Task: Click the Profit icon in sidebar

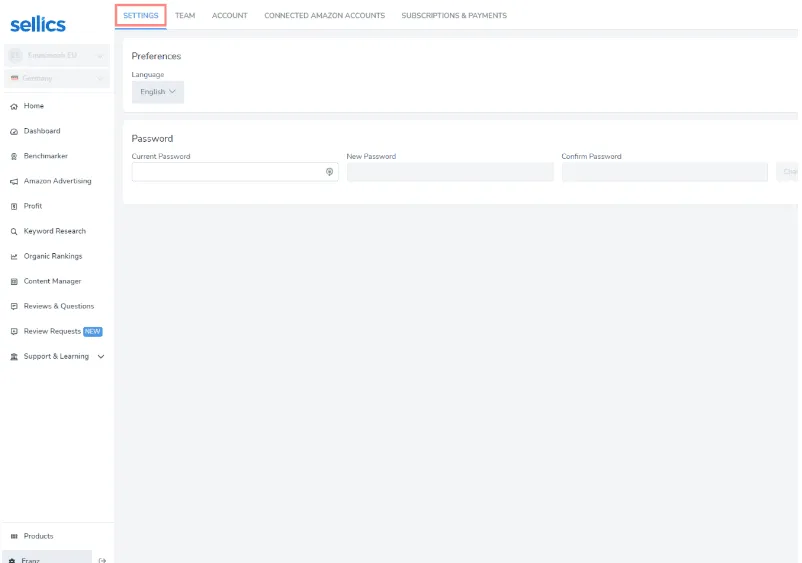Action: (x=14, y=206)
